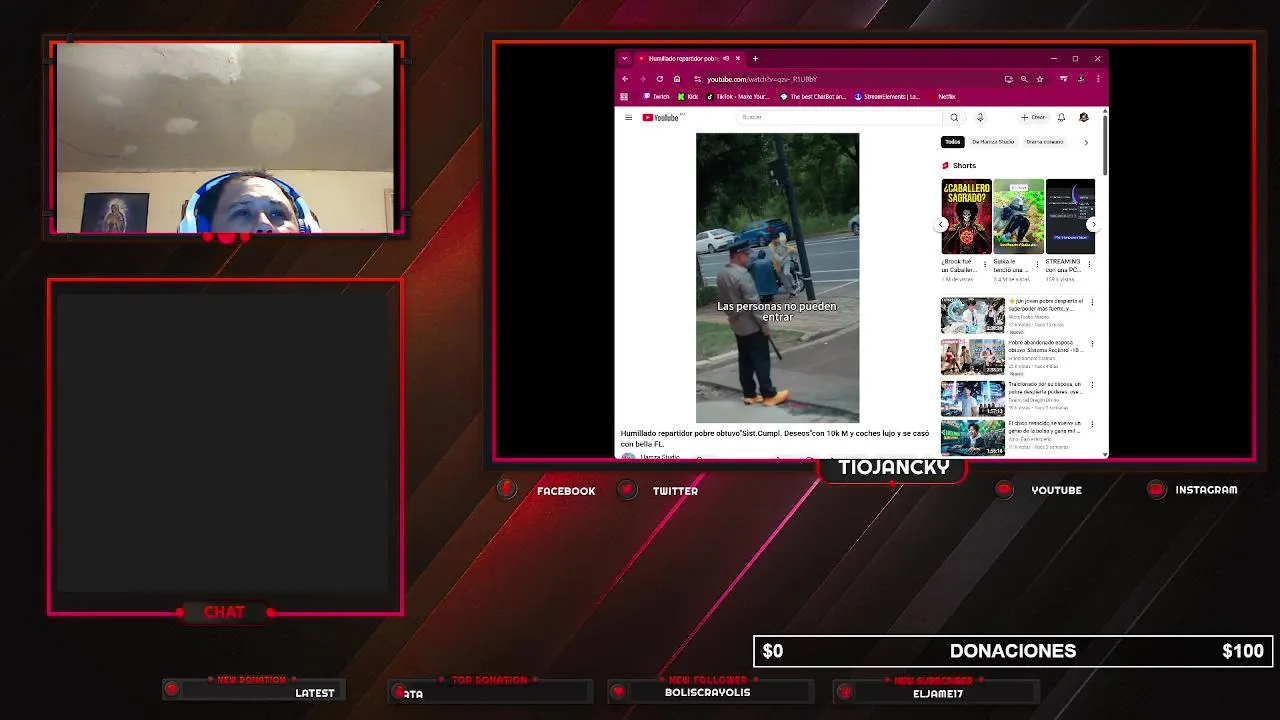Open options for joven pobre despierta video
1280x720 pixels.
click(x=1092, y=302)
